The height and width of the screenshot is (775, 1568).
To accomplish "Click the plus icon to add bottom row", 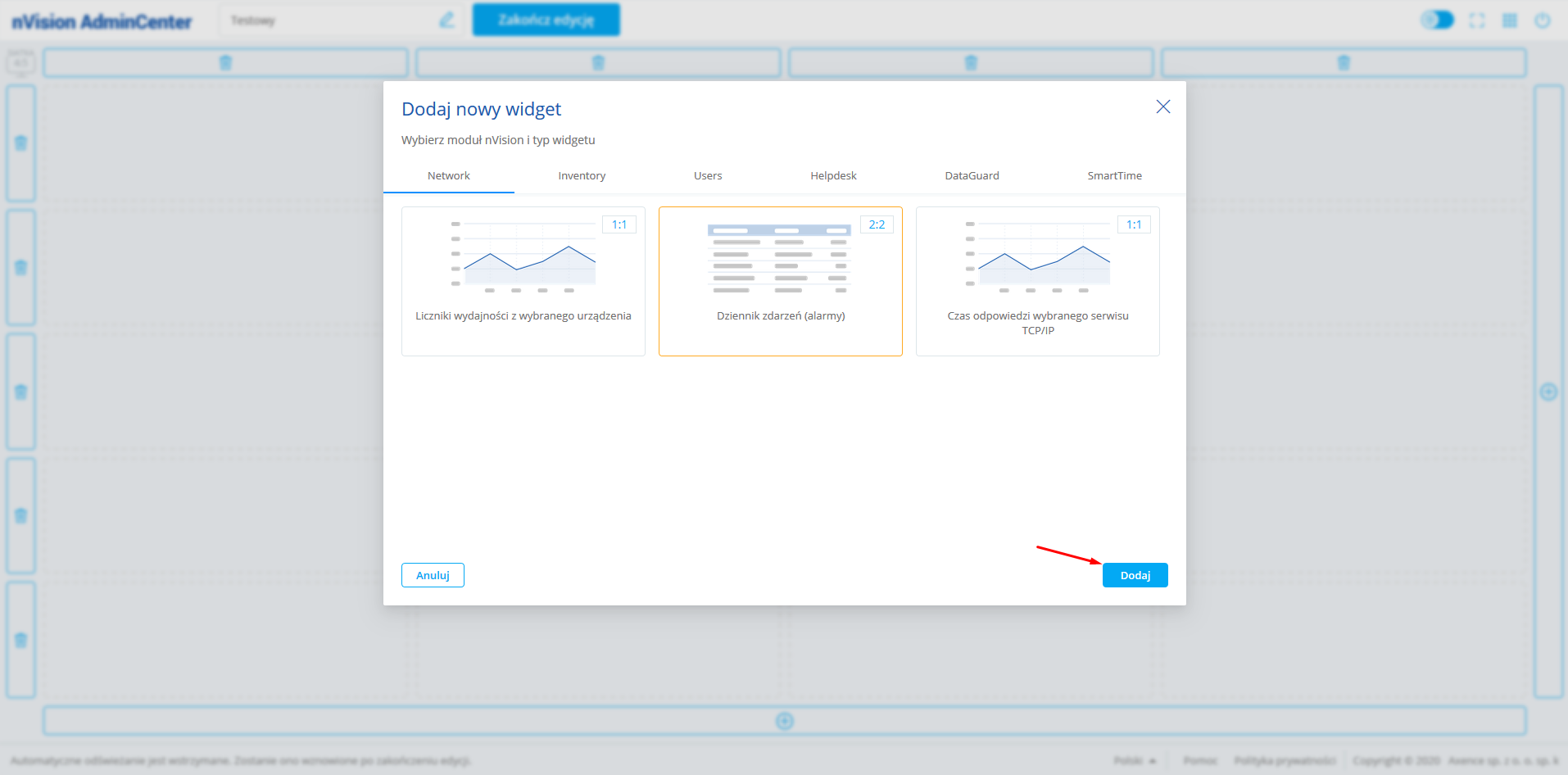I will [785, 721].
